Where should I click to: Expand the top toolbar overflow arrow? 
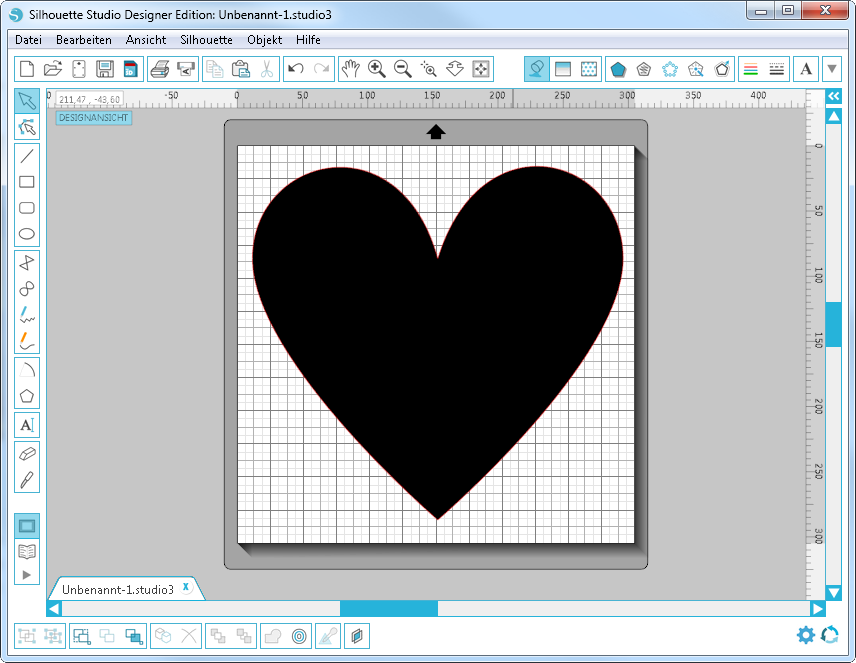832,69
